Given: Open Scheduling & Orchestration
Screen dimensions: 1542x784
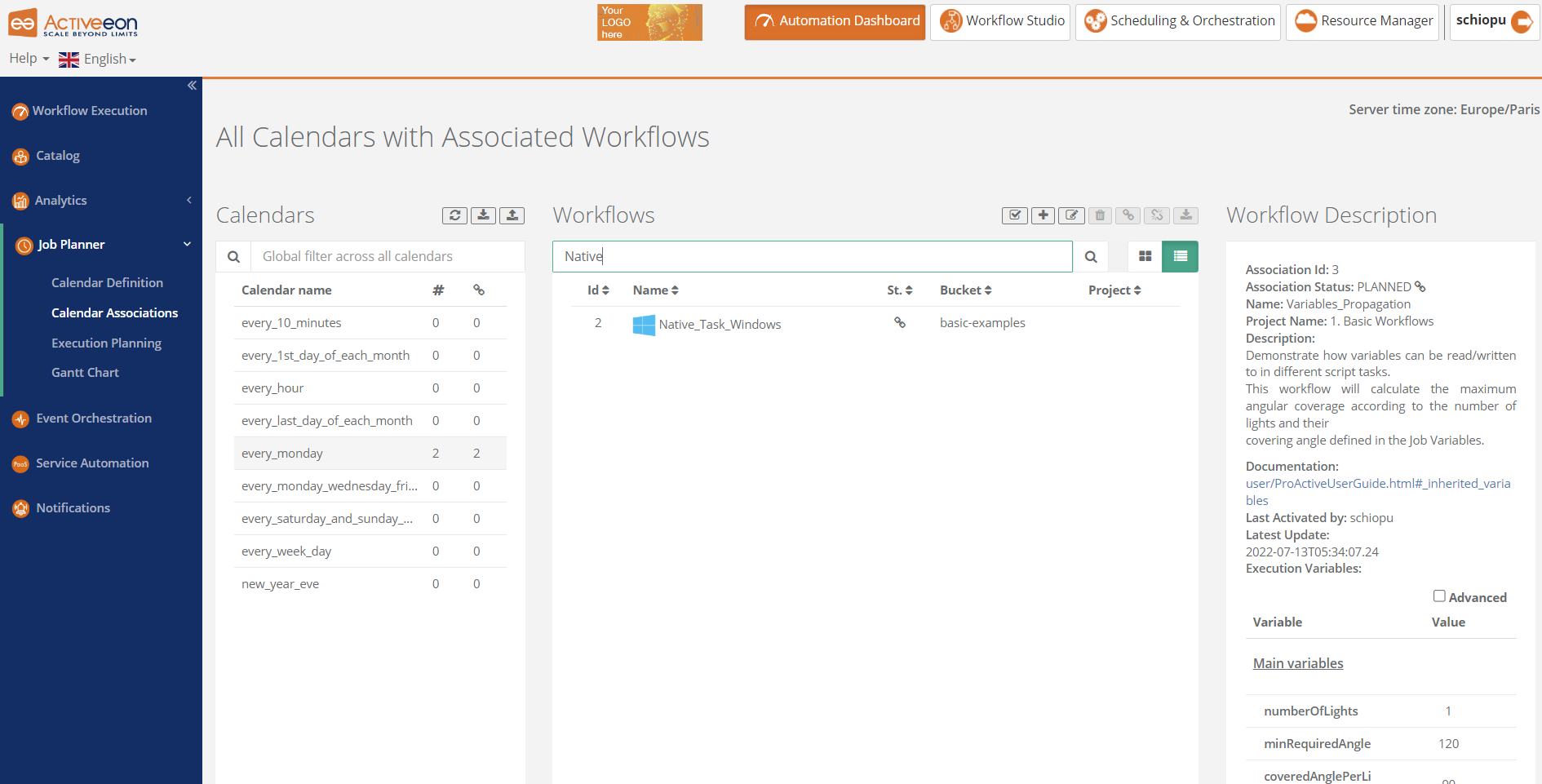Looking at the screenshot, I should coord(1178,22).
